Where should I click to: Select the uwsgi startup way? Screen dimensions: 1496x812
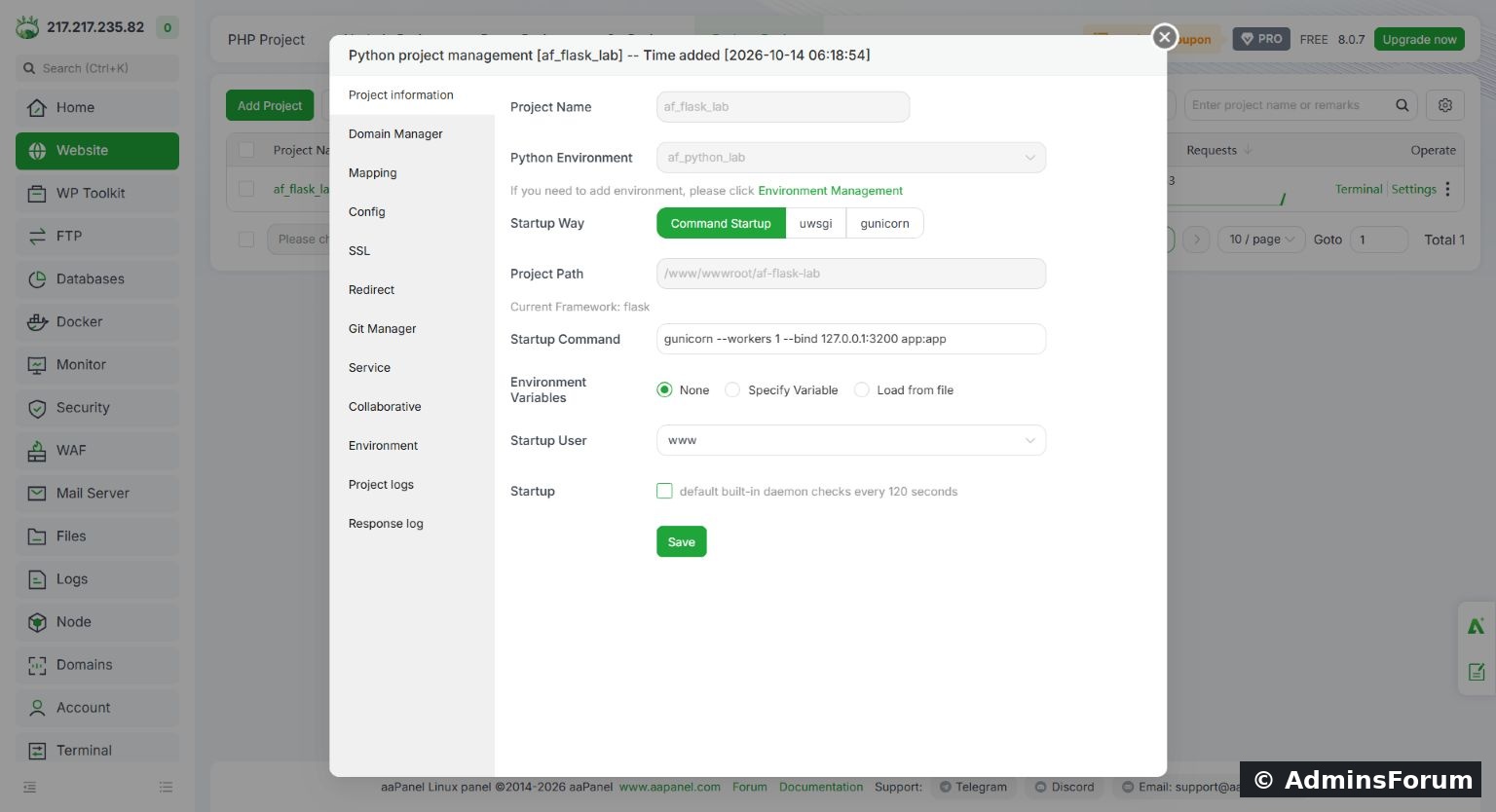[x=816, y=223]
